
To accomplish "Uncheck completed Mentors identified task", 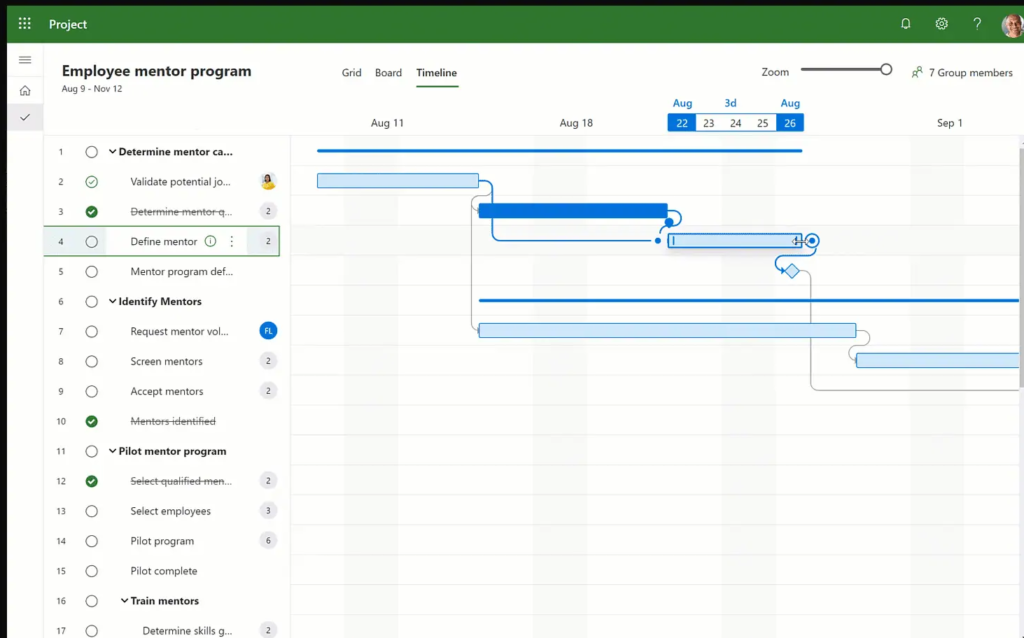I will pyautogui.click(x=92, y=421).
